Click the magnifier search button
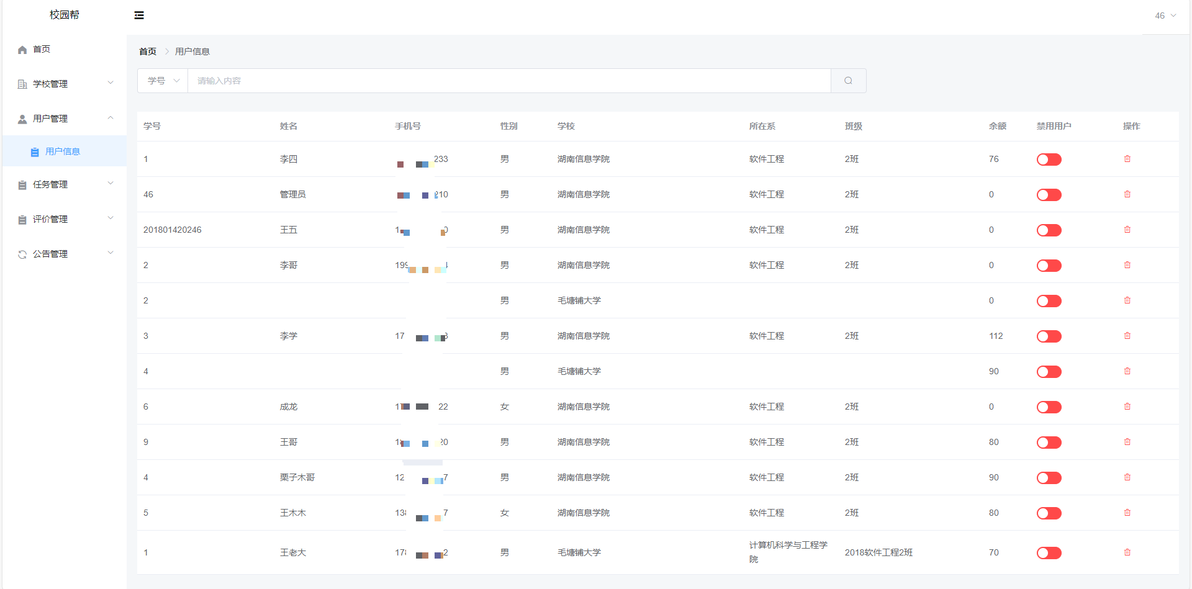This screenshot has height=589, width=1192. tap(848, 81)
